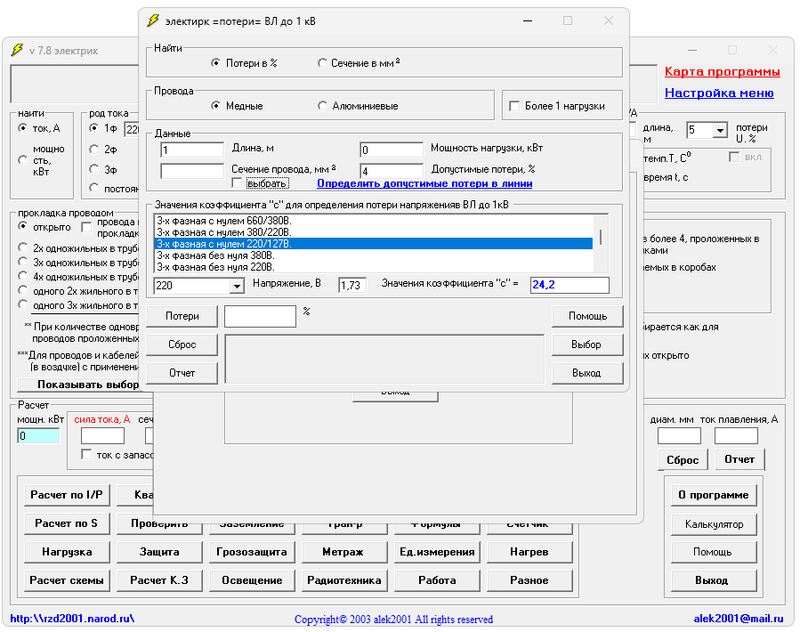Screen dimensions: 800x632
Task: Select открыто прокладка radio button
Action: click(22, 226)
